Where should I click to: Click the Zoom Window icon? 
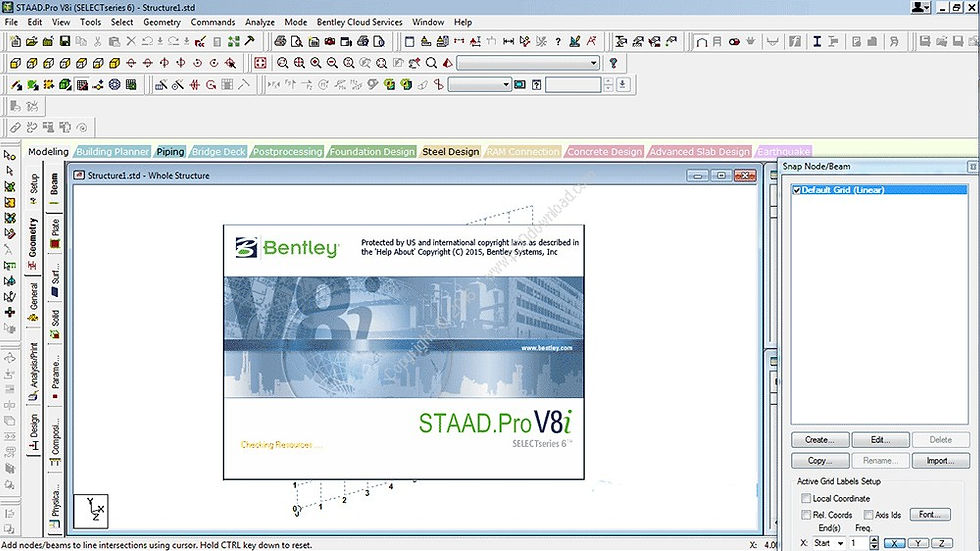pyautogui.click(x=282, y=63)
